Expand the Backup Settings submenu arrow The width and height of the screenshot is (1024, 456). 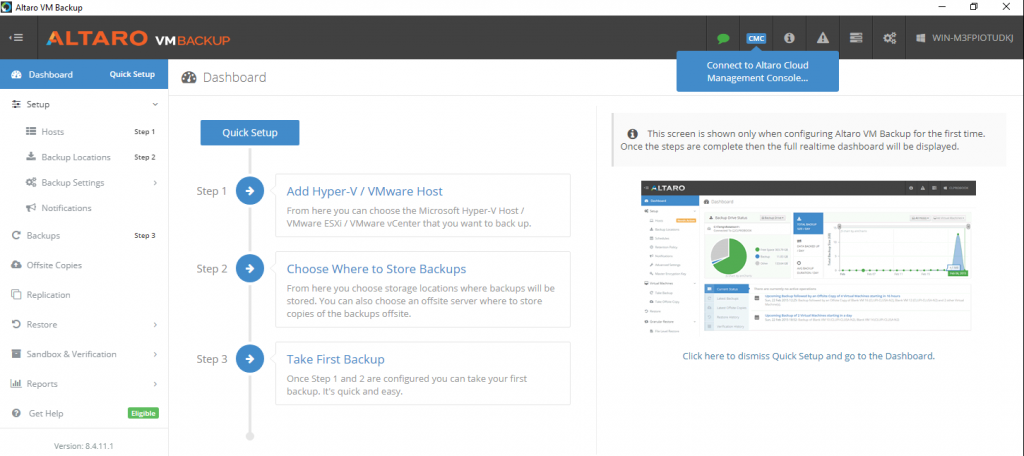tap(155, 183)
